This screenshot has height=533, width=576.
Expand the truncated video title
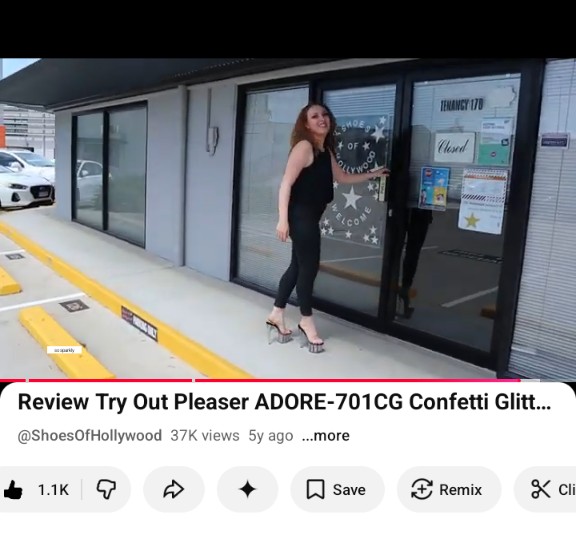coord(284,401)
